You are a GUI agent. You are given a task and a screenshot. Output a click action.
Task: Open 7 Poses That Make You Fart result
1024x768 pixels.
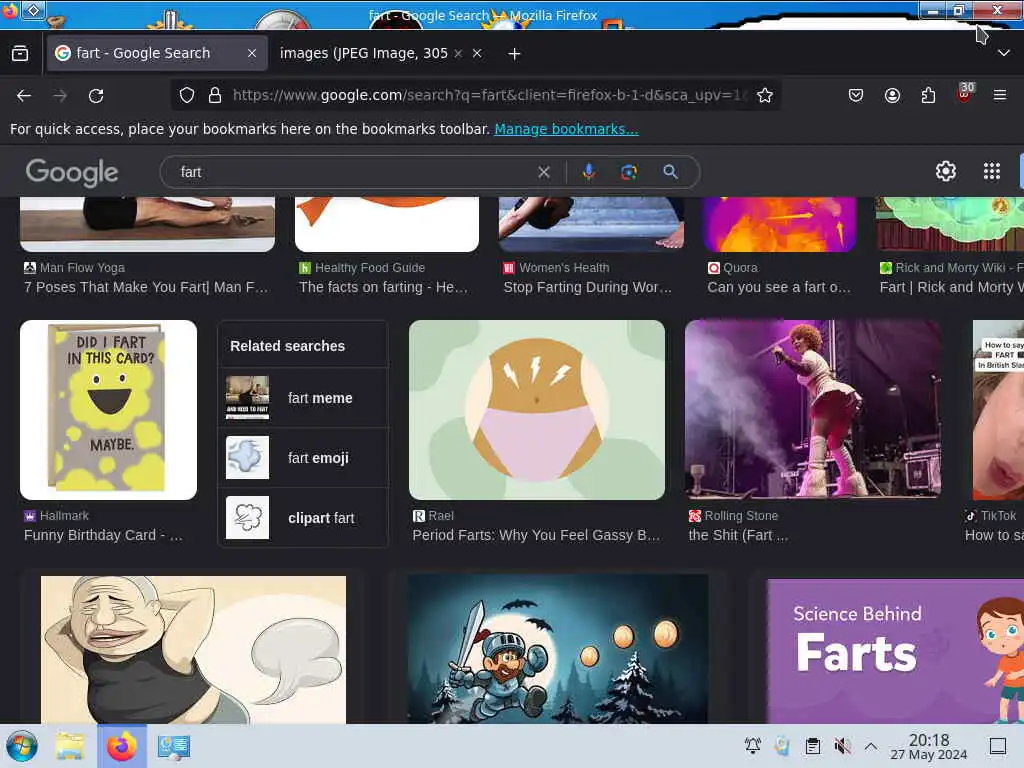(x=146, y=287)
